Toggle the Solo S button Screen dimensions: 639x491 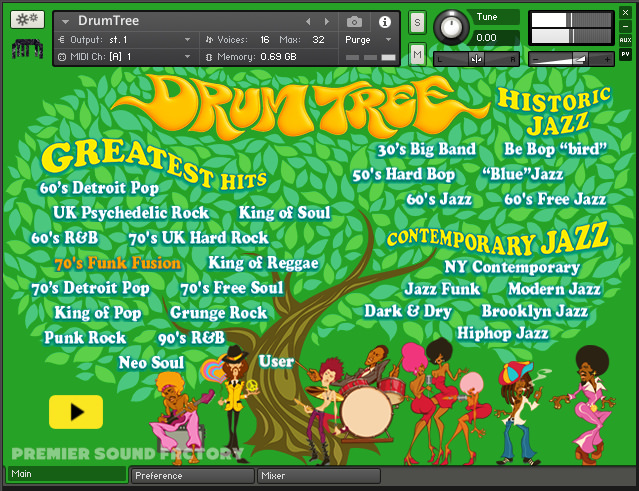(x=417, y=22)
